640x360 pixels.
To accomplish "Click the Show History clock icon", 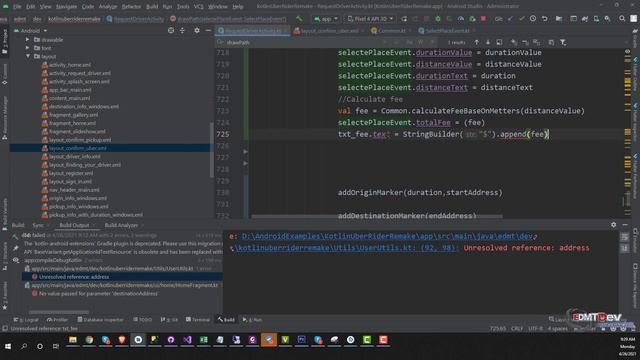I will 533,19.
